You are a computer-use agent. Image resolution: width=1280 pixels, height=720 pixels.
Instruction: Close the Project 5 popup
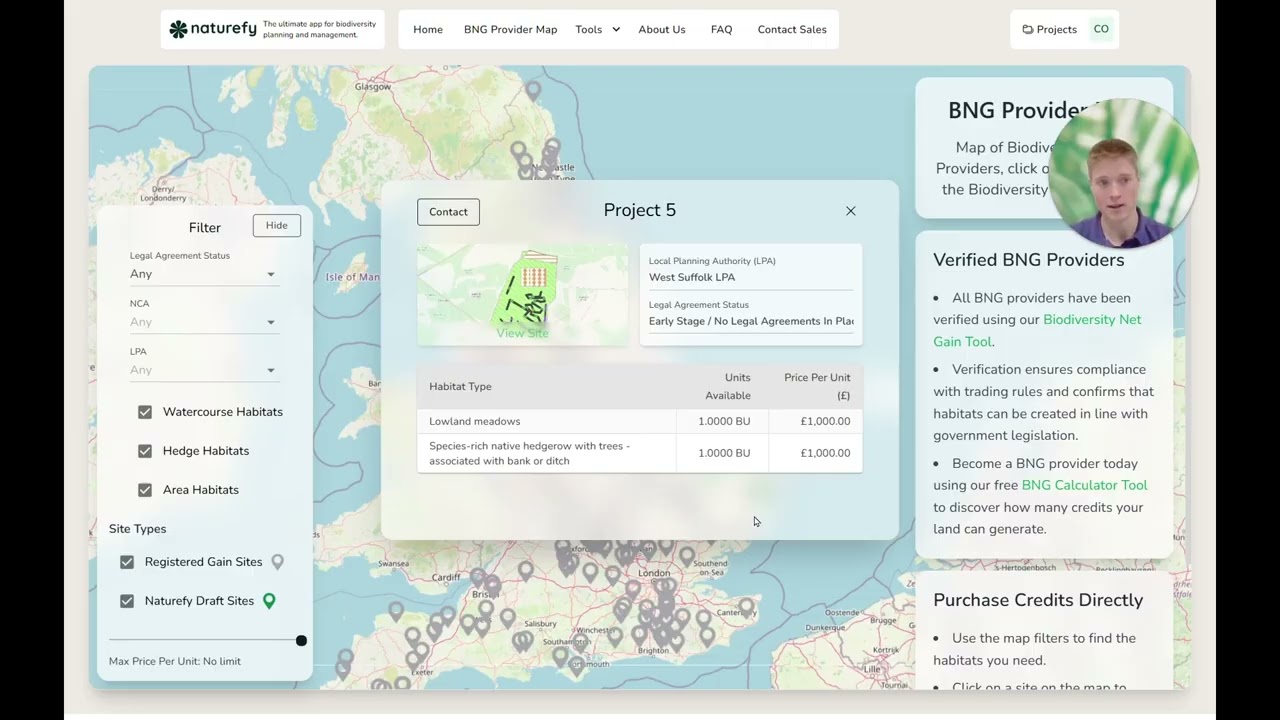tap(851, 211)
